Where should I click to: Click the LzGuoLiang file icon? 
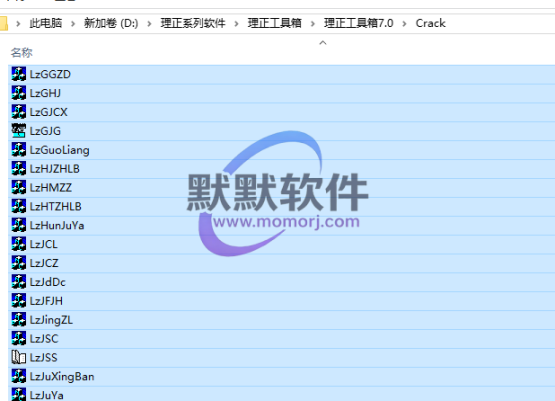(x=18, y=149)
